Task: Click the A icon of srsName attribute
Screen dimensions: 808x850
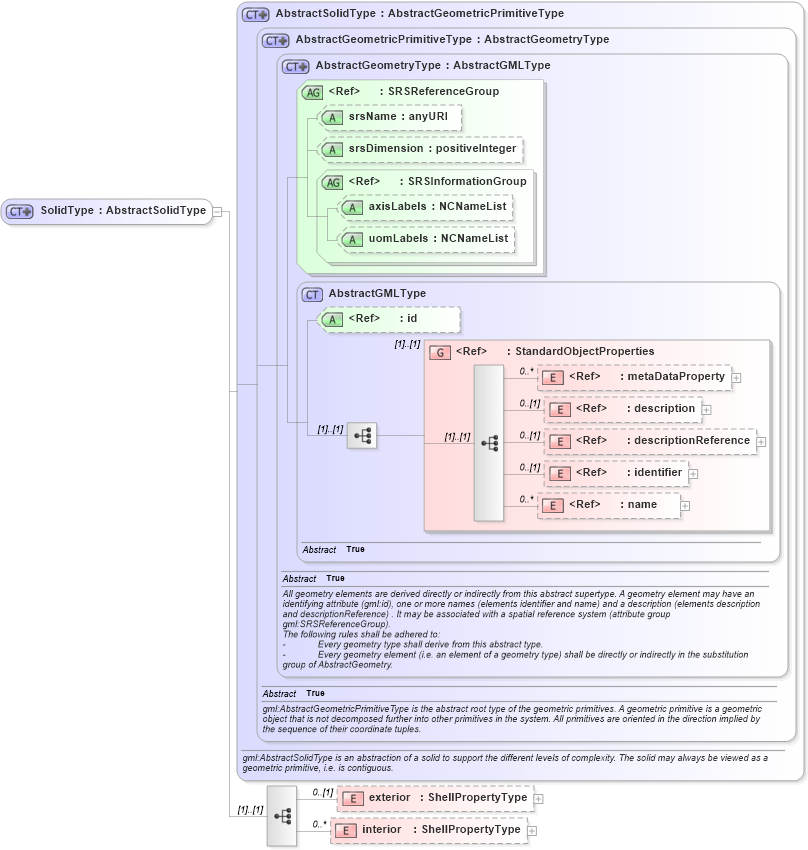Action: click(332, 118)
